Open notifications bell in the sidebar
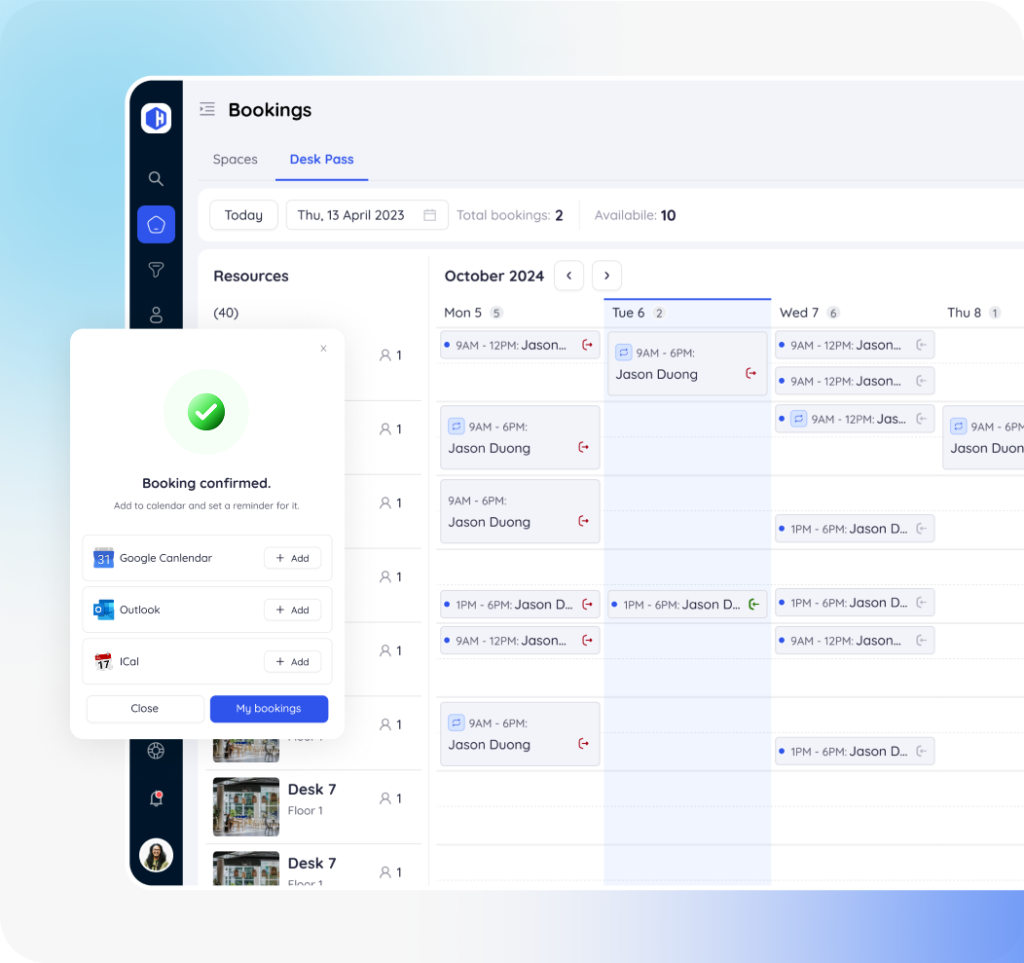This screenshot has height=963, width=1024. (156, 798)
